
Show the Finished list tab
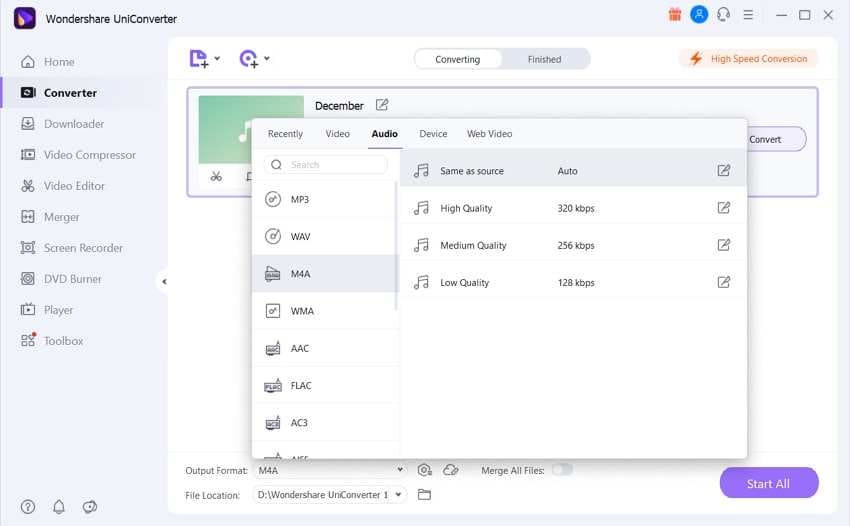tap(544, 59)
